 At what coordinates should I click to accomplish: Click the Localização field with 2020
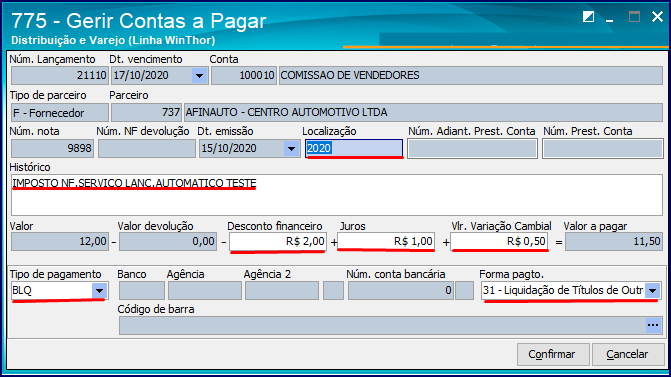354,148
